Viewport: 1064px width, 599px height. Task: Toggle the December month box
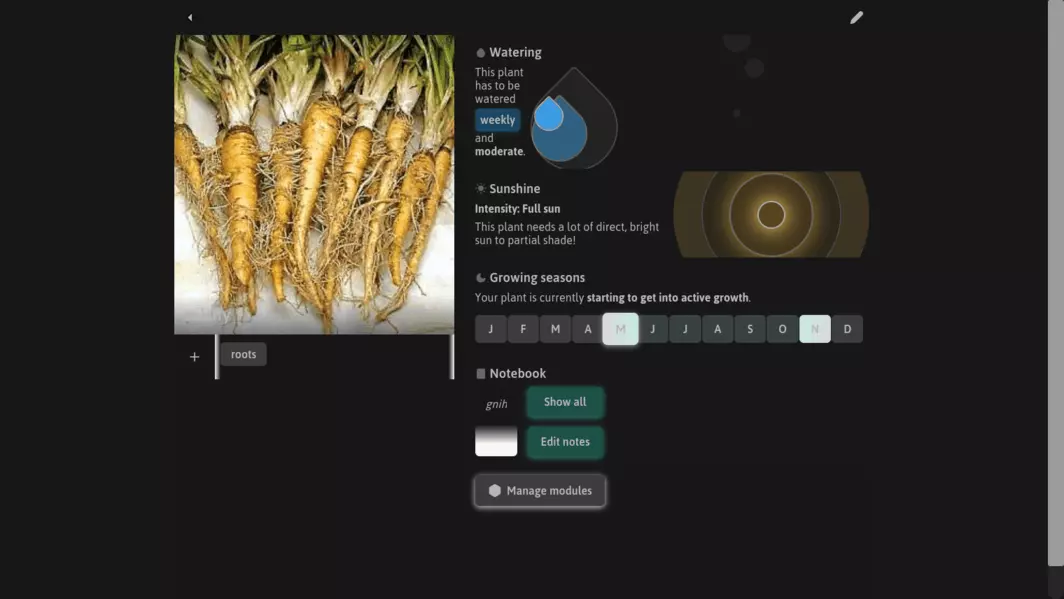(x=847, y=329)
